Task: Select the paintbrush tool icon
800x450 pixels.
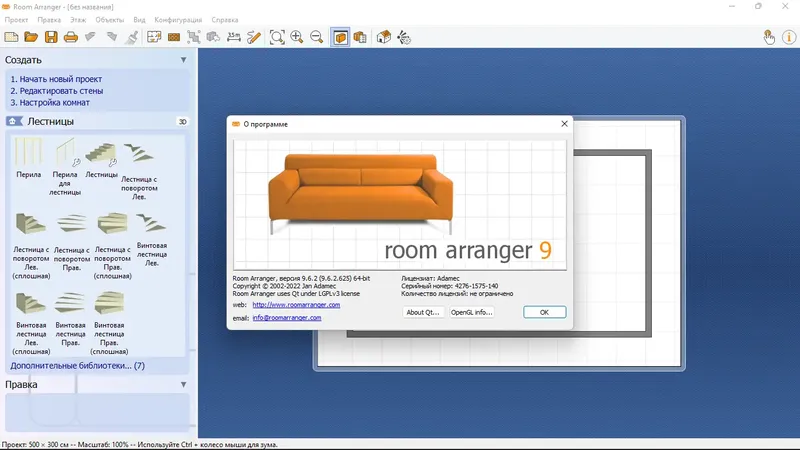Action: (x=132, y=37)
